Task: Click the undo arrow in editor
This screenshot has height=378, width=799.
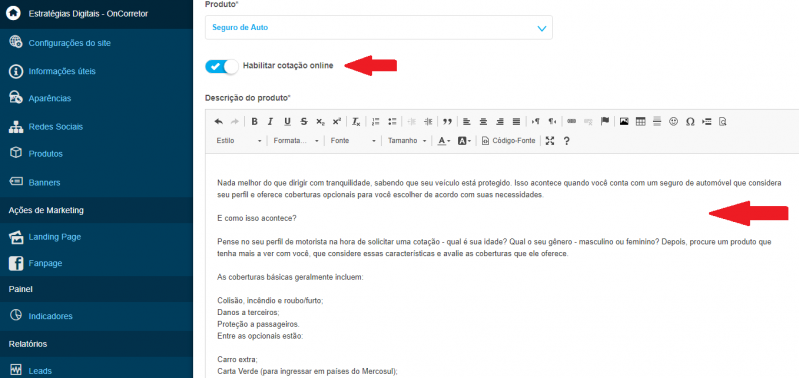Action: [219, 121]
